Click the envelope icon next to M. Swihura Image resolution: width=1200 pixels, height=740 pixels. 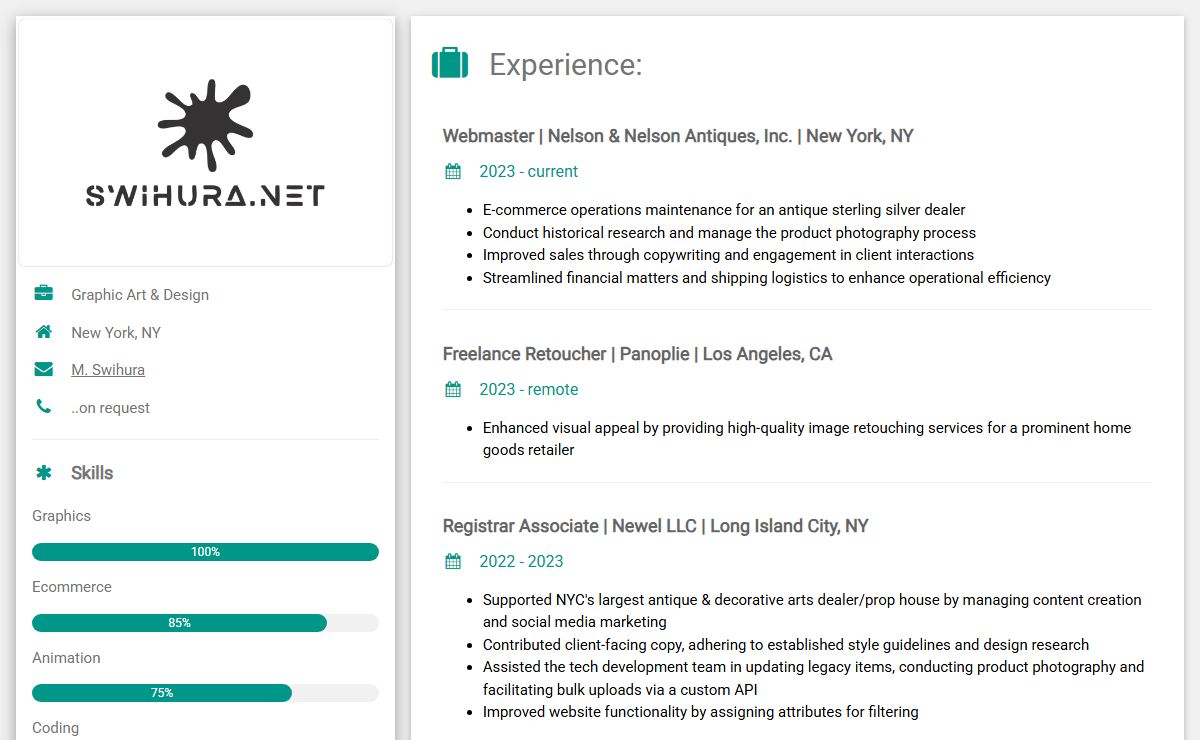coord(44,369)
